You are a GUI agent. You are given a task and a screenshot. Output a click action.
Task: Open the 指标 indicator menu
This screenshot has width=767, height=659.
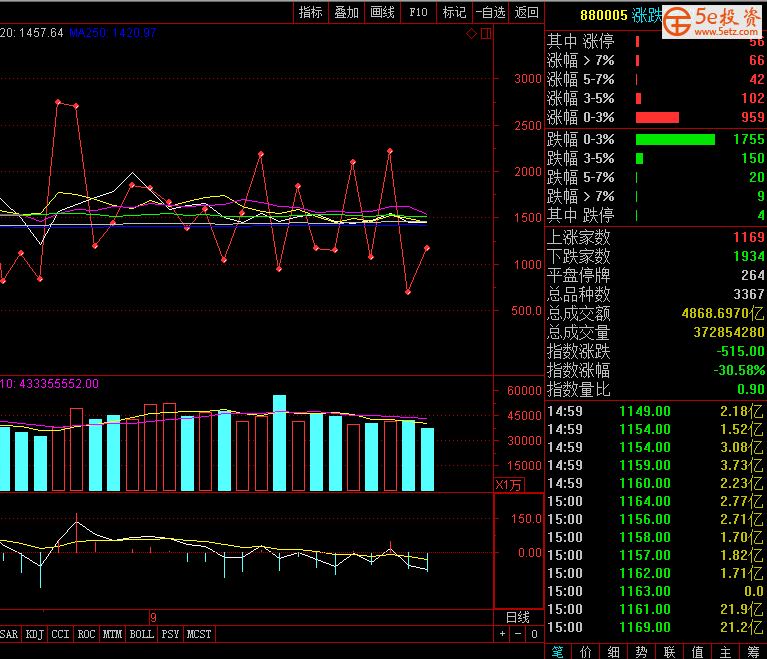[311, 12]
